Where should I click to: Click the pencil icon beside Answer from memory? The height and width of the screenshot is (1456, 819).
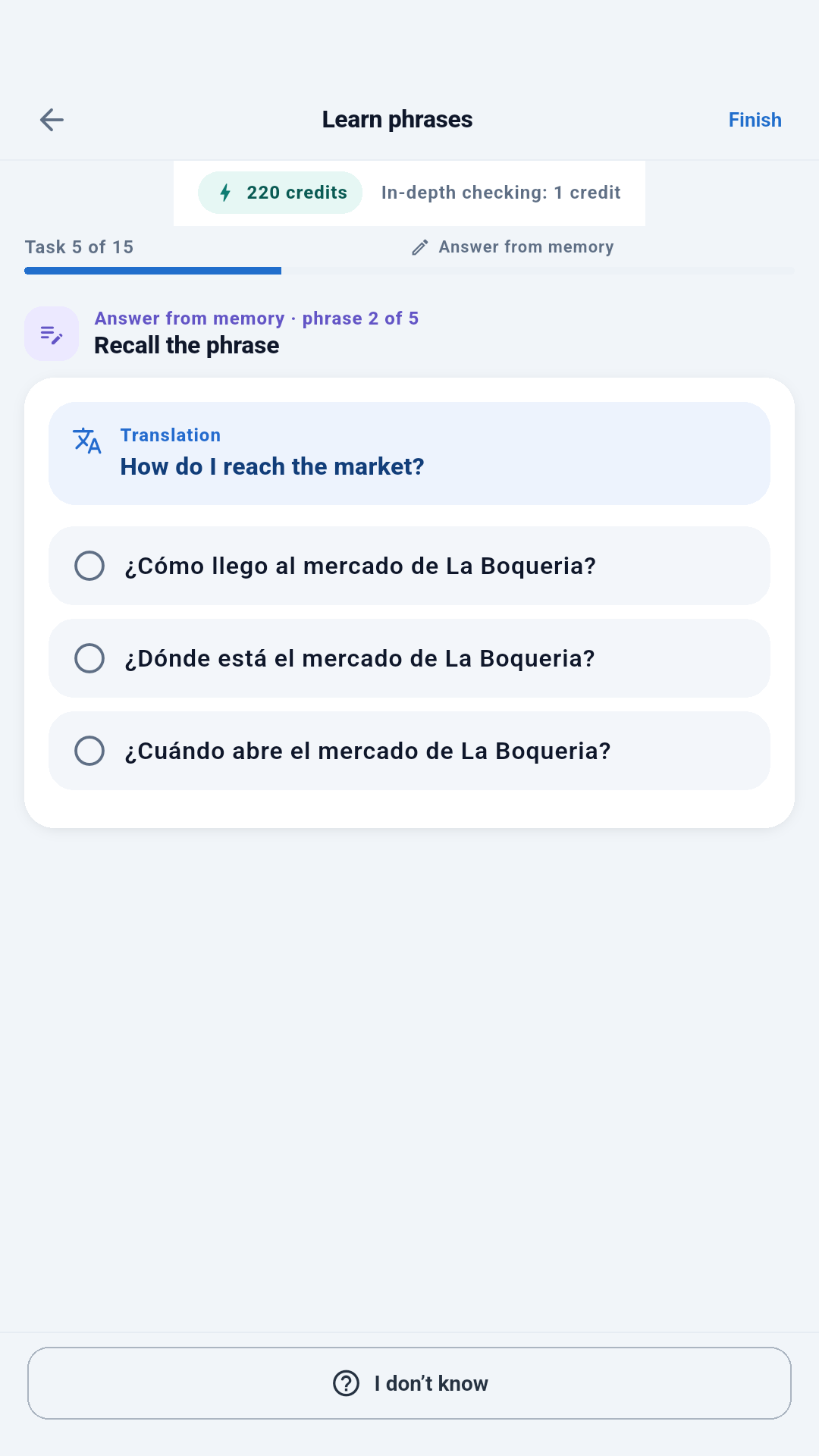coord(420,247)
